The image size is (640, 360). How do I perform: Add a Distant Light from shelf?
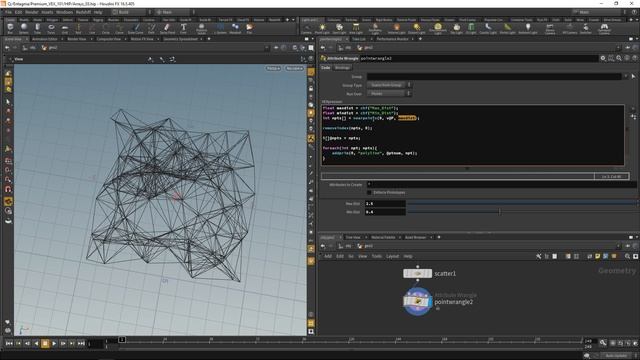point(416,28)
